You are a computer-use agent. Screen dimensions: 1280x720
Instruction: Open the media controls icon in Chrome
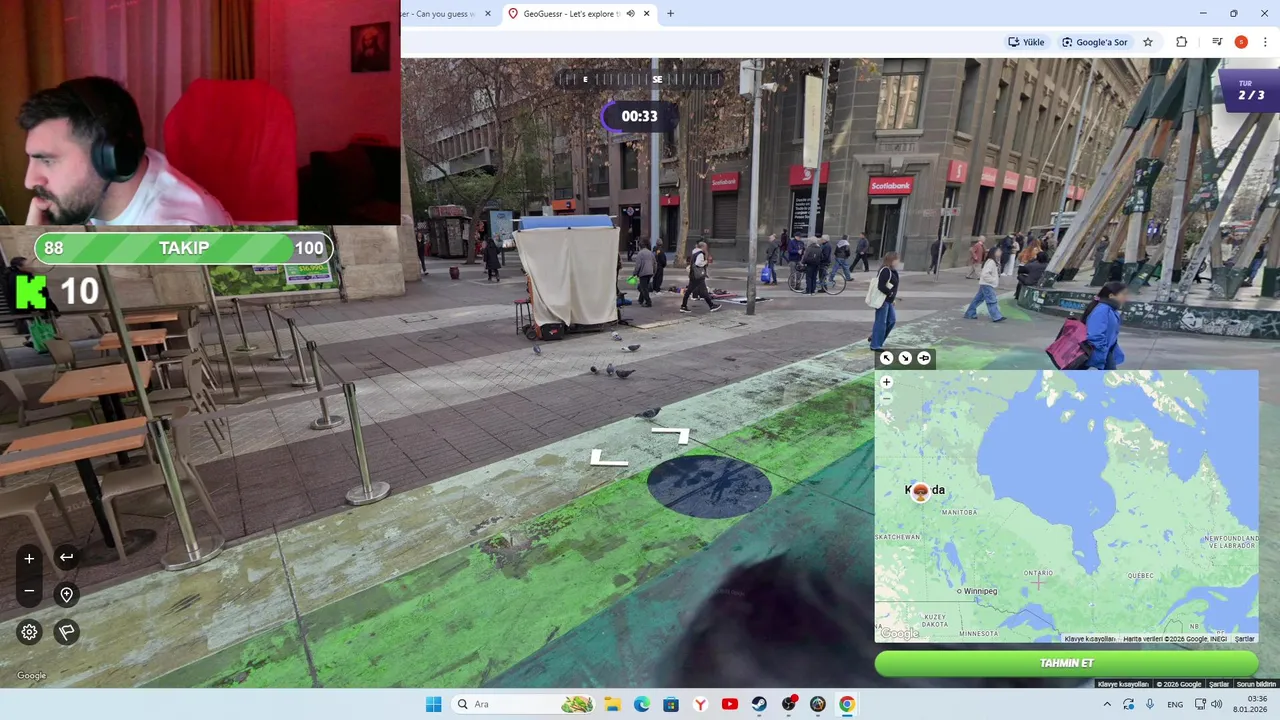(1217, 42)
